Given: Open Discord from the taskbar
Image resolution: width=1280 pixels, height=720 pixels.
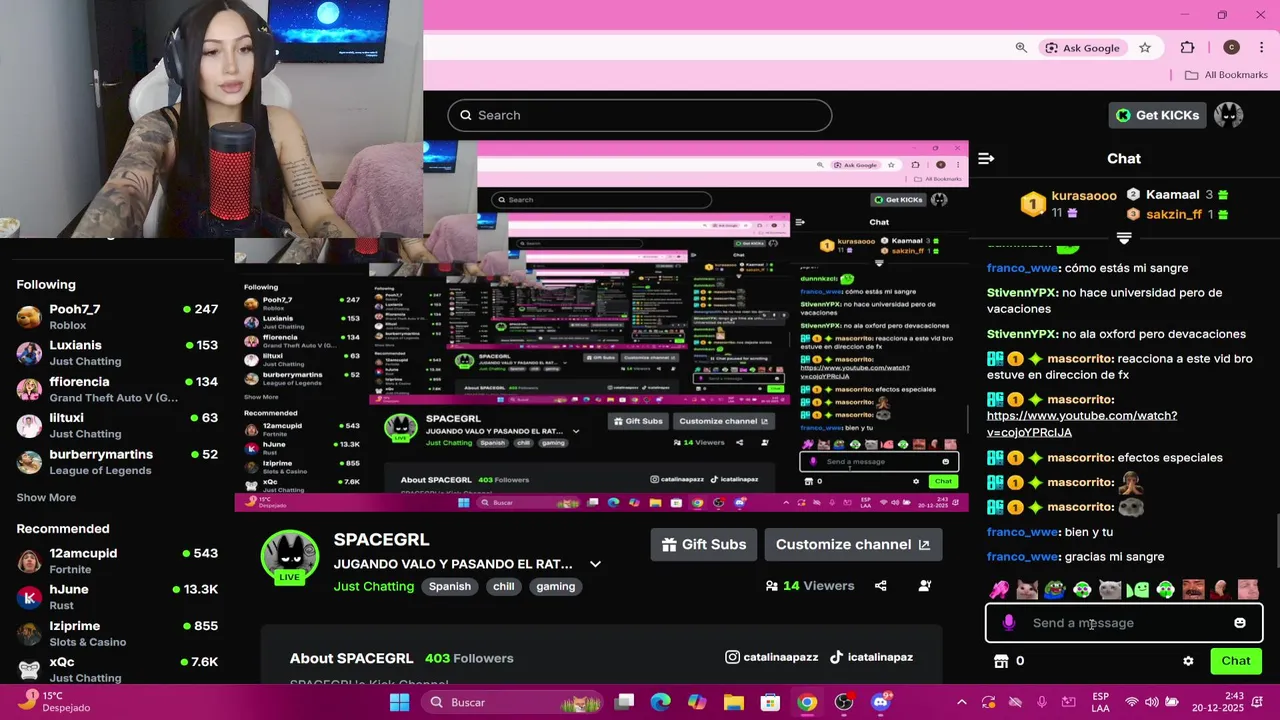Looking at the screenshot, I should (880, 702).
